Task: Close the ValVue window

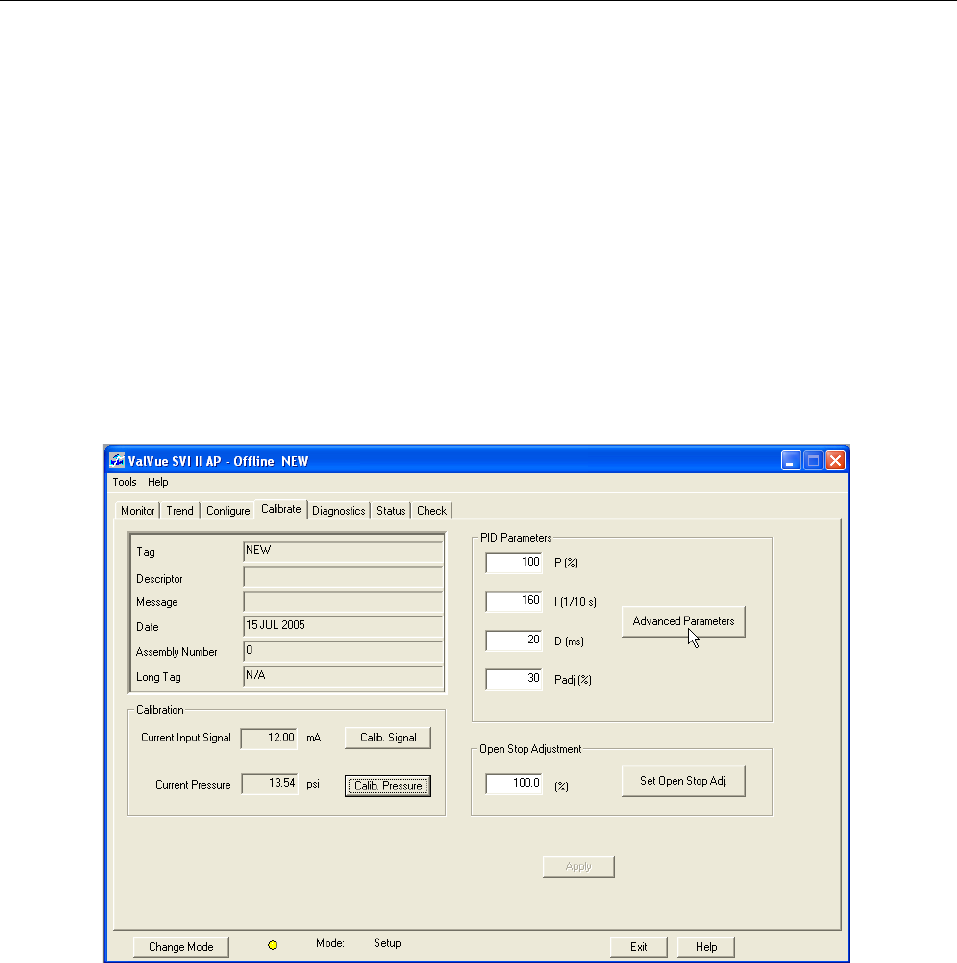Action: coord(835,460)
